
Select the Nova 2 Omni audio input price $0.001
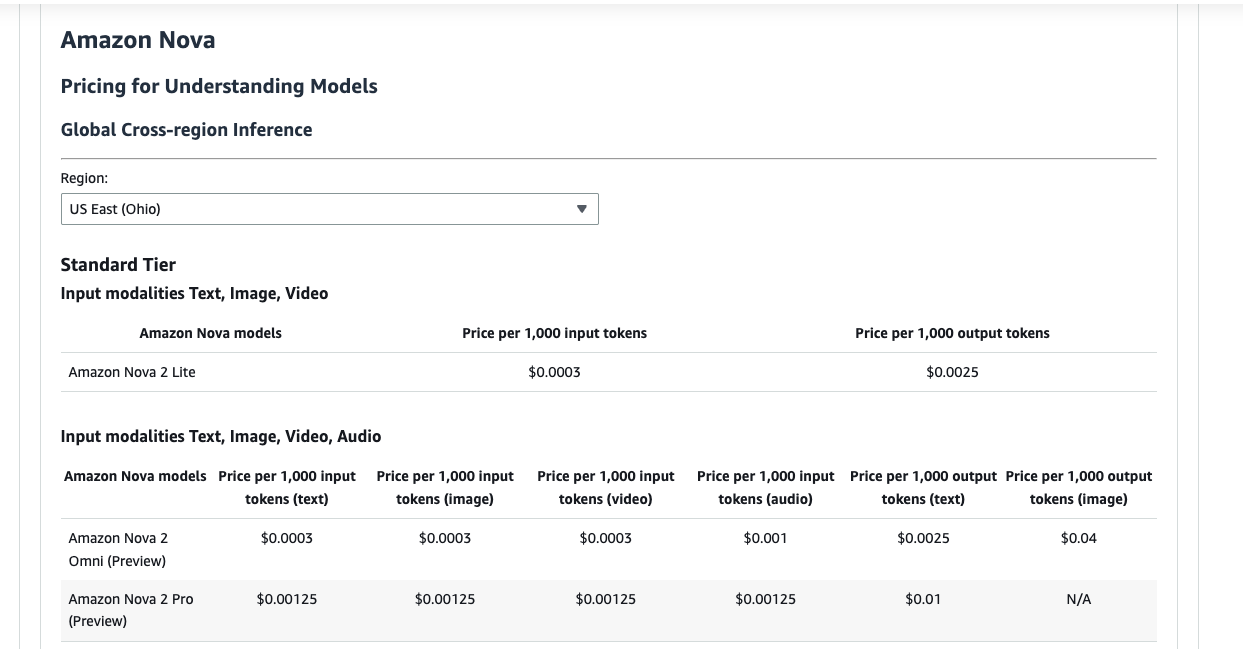click(x=765, y=538)
